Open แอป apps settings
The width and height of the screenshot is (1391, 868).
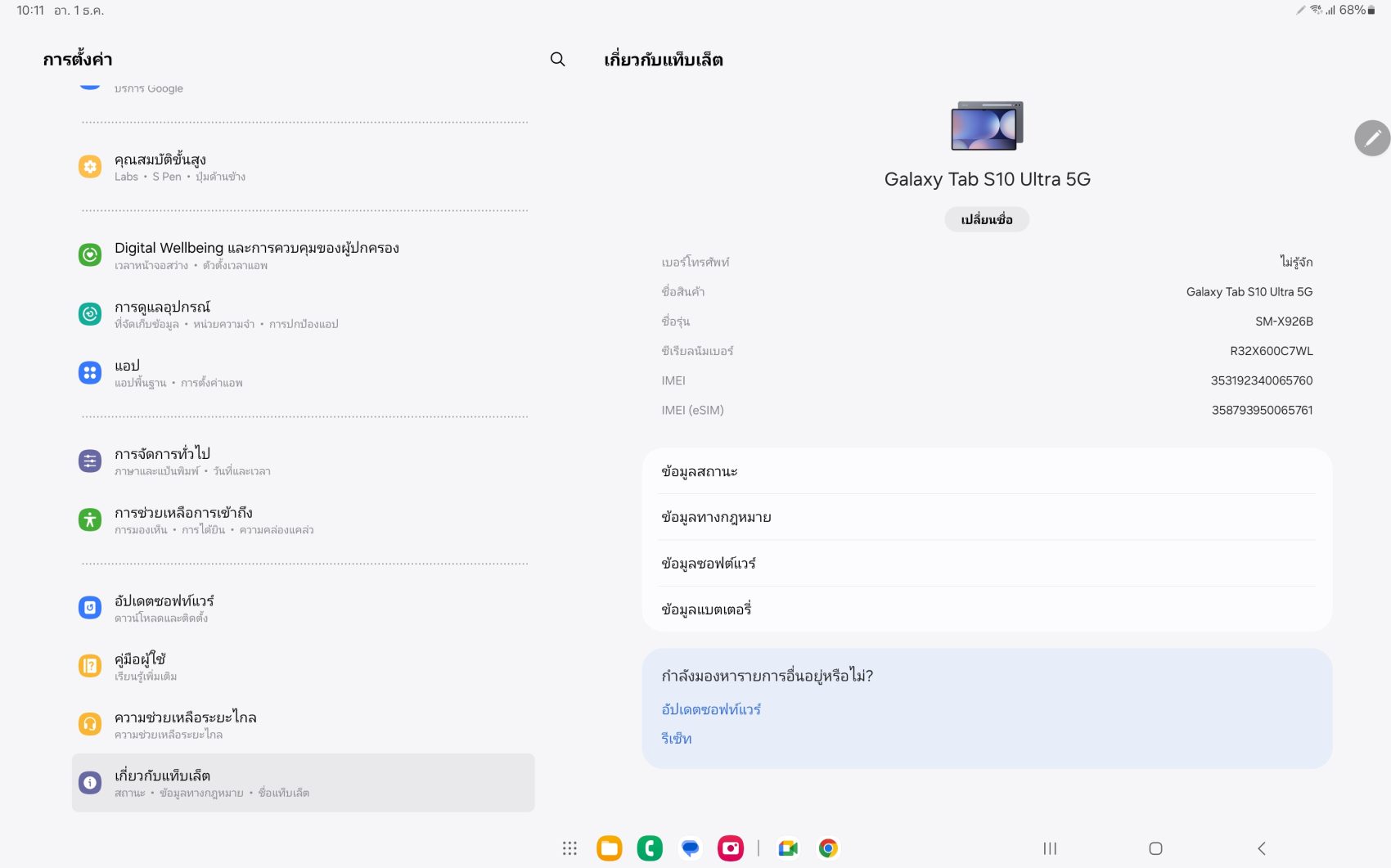pyautogui.click(x=303, y=372)
